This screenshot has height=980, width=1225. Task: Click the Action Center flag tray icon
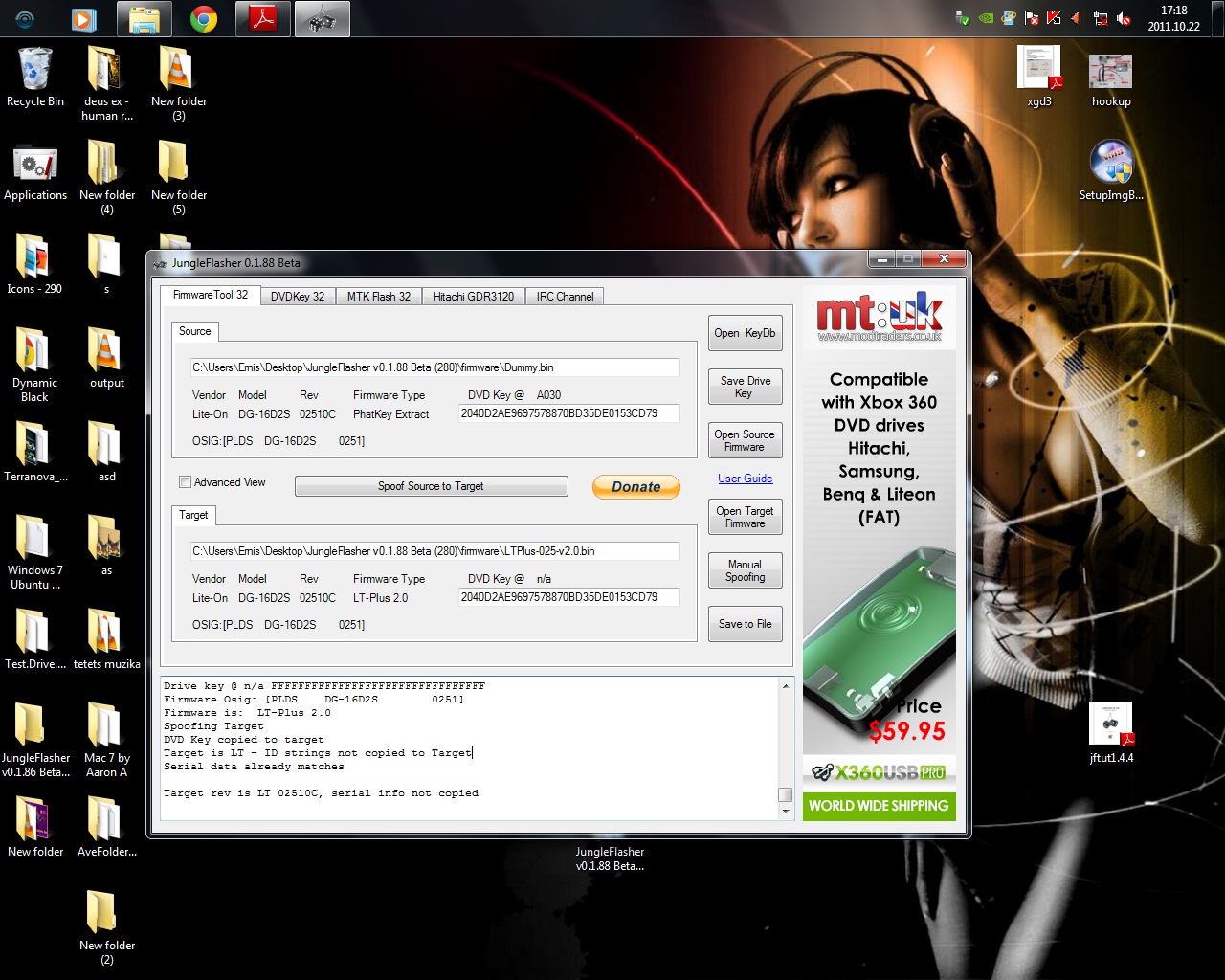point(1031,18)
